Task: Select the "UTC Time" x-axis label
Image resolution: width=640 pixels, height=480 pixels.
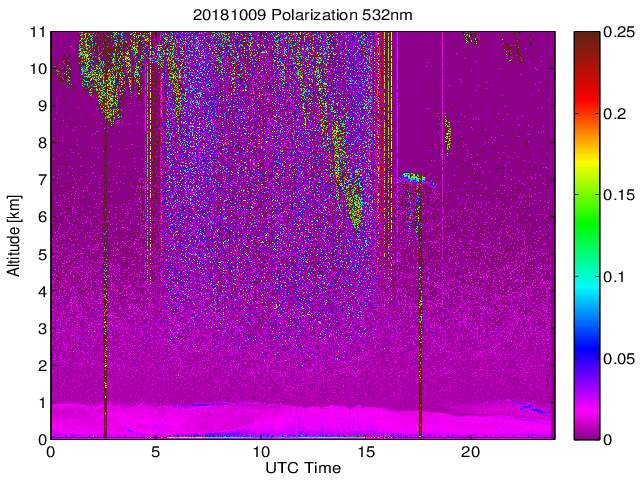Action: click(302, 467)
